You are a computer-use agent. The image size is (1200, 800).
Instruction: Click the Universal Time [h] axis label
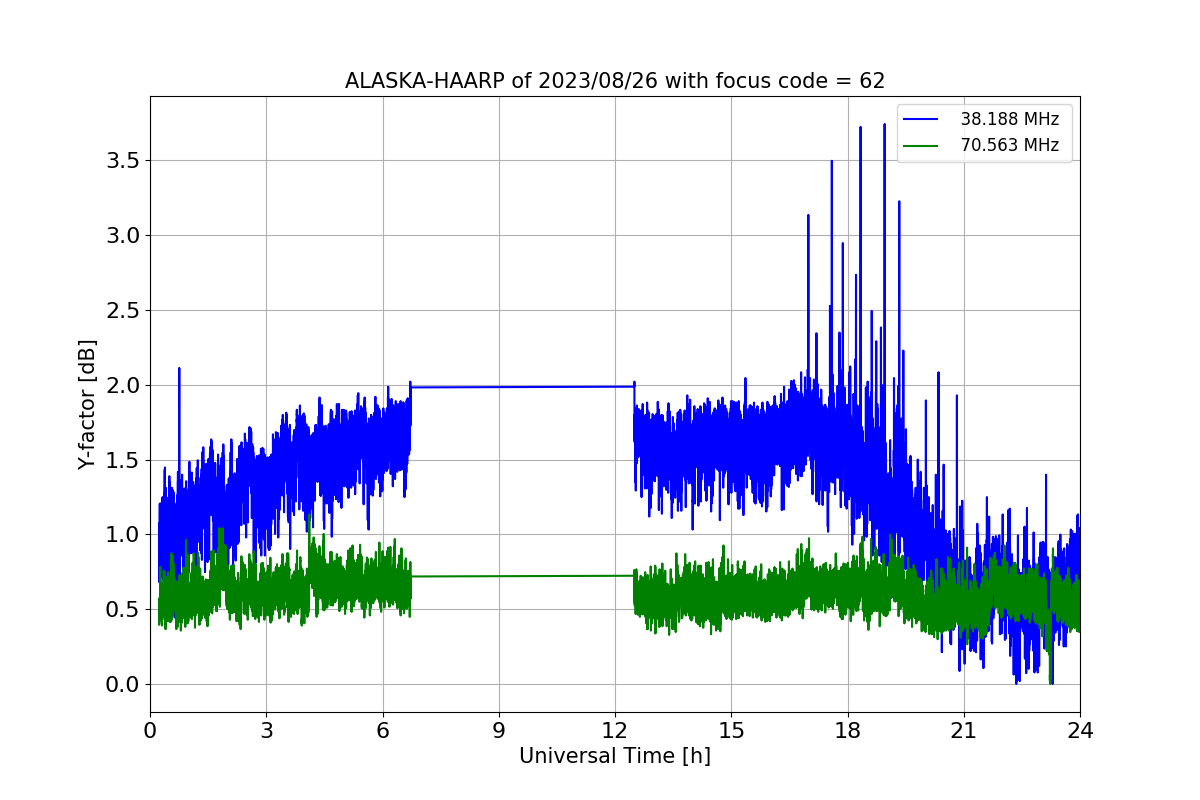coord(615,756)
